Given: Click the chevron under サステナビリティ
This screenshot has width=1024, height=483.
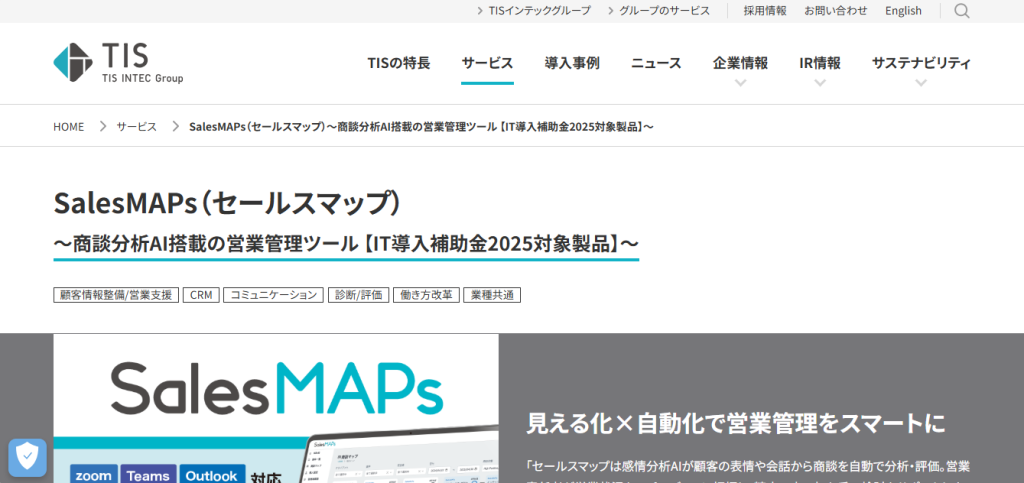Looking at the screenshot, I should [x=921, y=83].
